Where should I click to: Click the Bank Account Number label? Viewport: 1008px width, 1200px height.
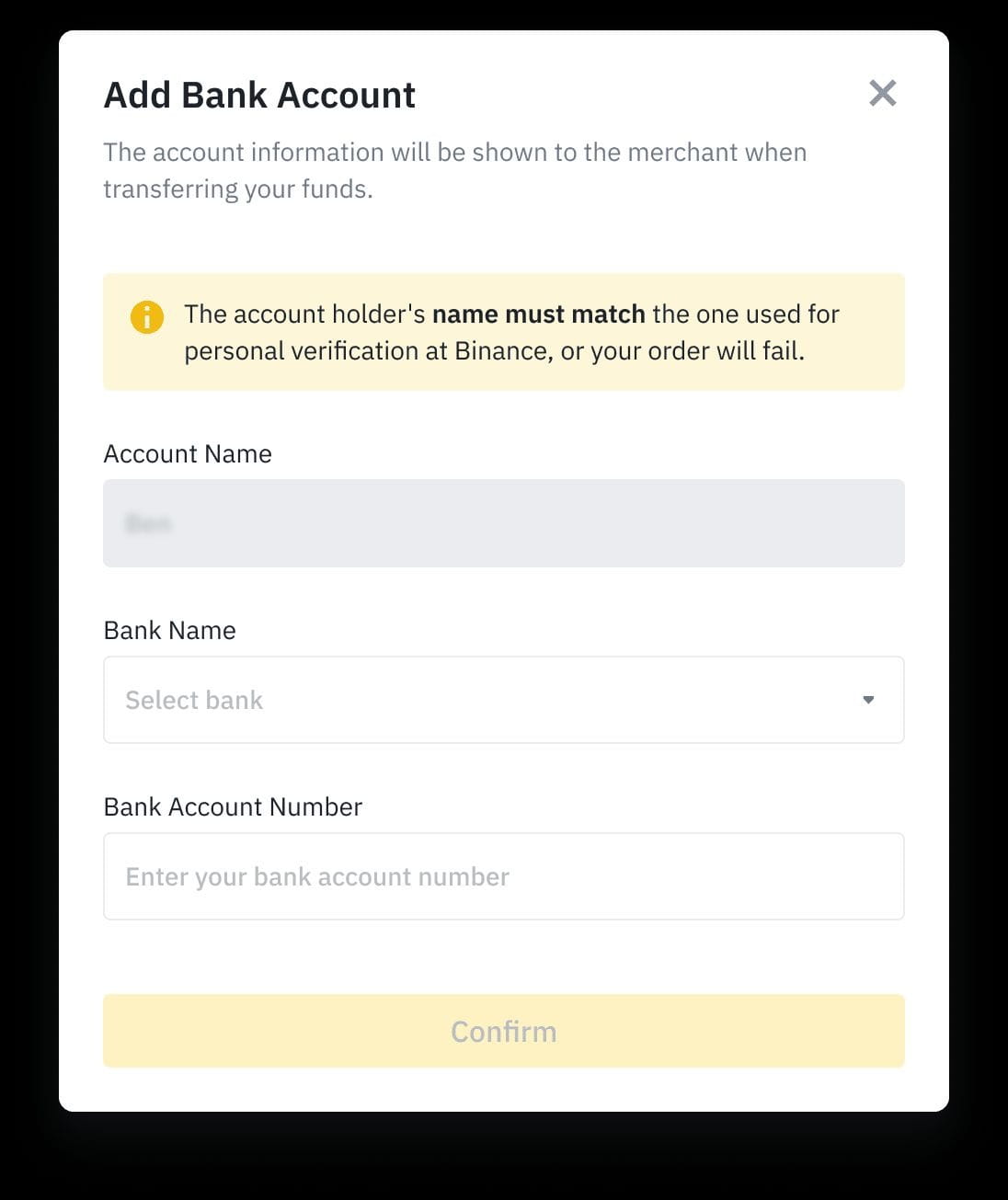(x=233, y=806)
